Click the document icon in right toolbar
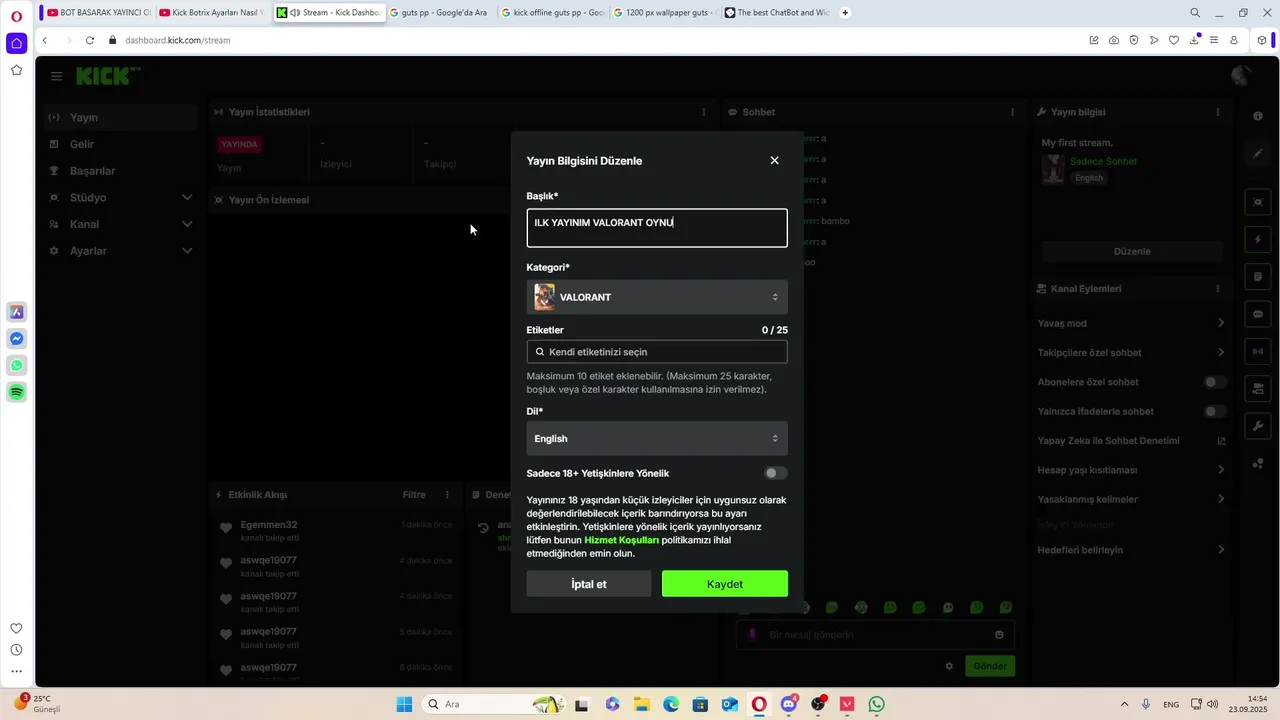 [1258, 276]
